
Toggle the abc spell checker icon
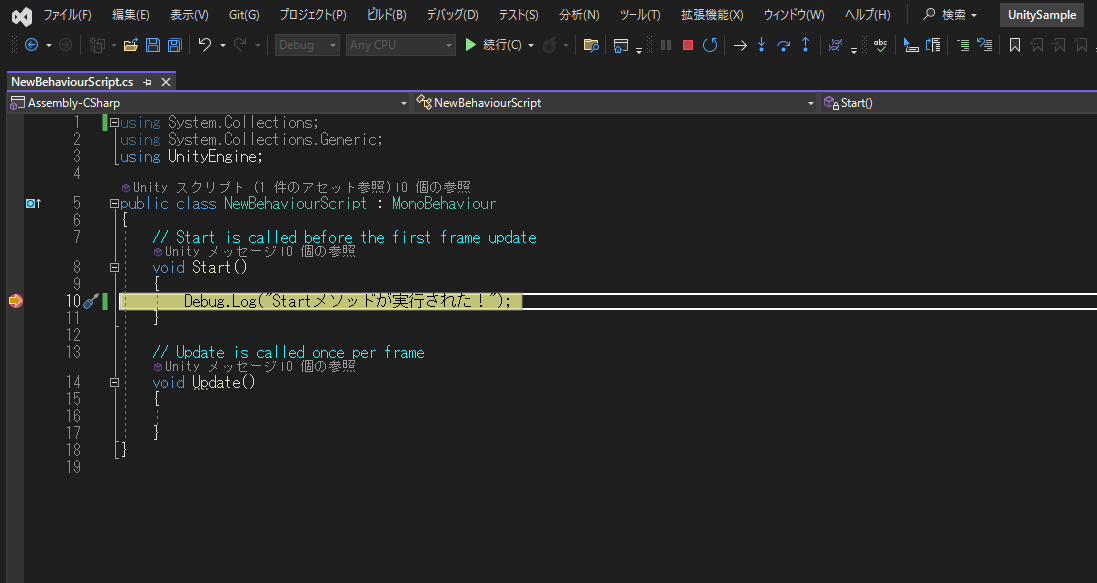[x=881, y=45]
